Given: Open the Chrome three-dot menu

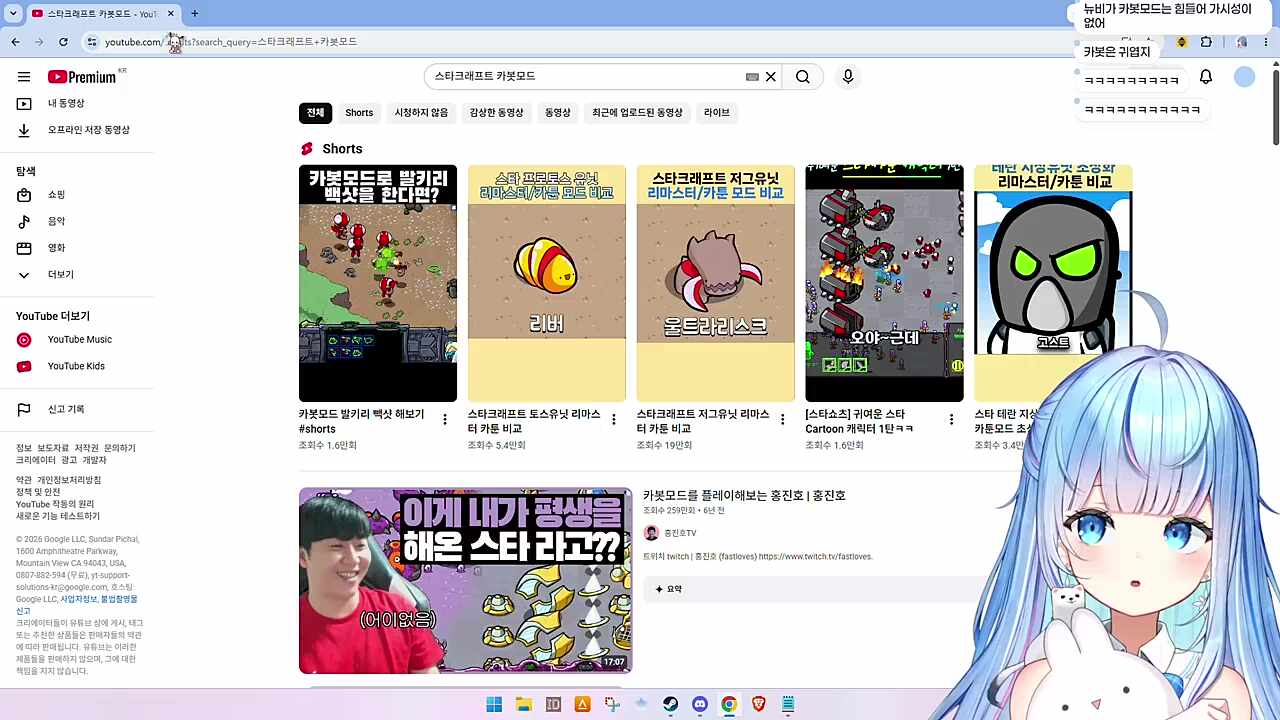Looking at the screenshot, I should point(1268,42).
